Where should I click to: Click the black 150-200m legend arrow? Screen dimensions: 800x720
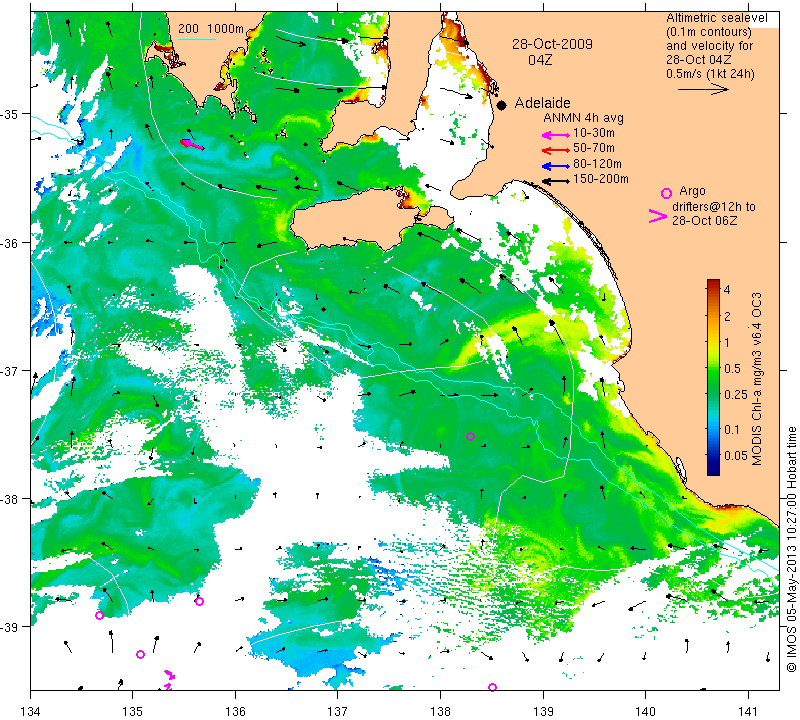tap(555, 181)
